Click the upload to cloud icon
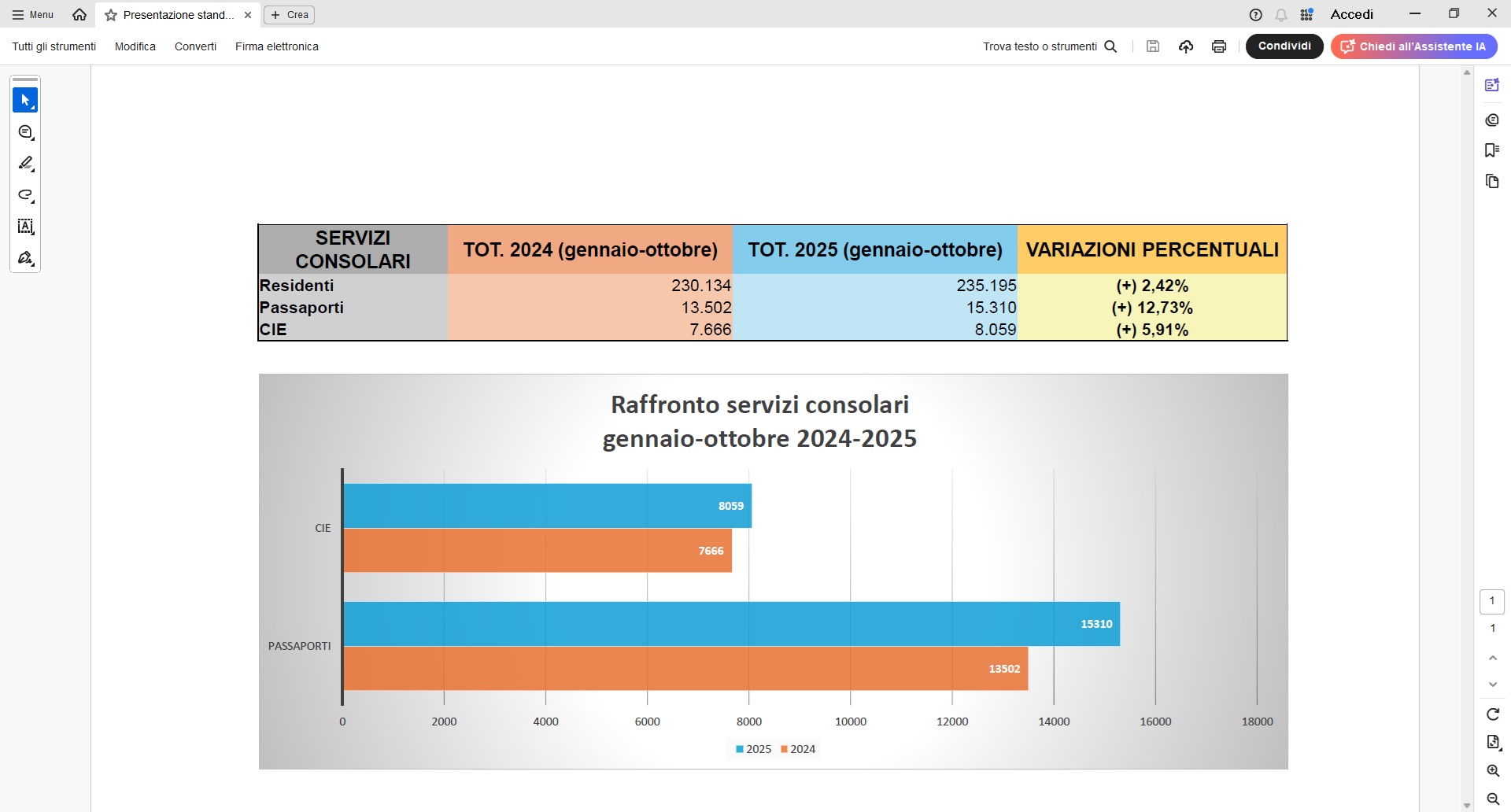 [x=1186, y=46]
